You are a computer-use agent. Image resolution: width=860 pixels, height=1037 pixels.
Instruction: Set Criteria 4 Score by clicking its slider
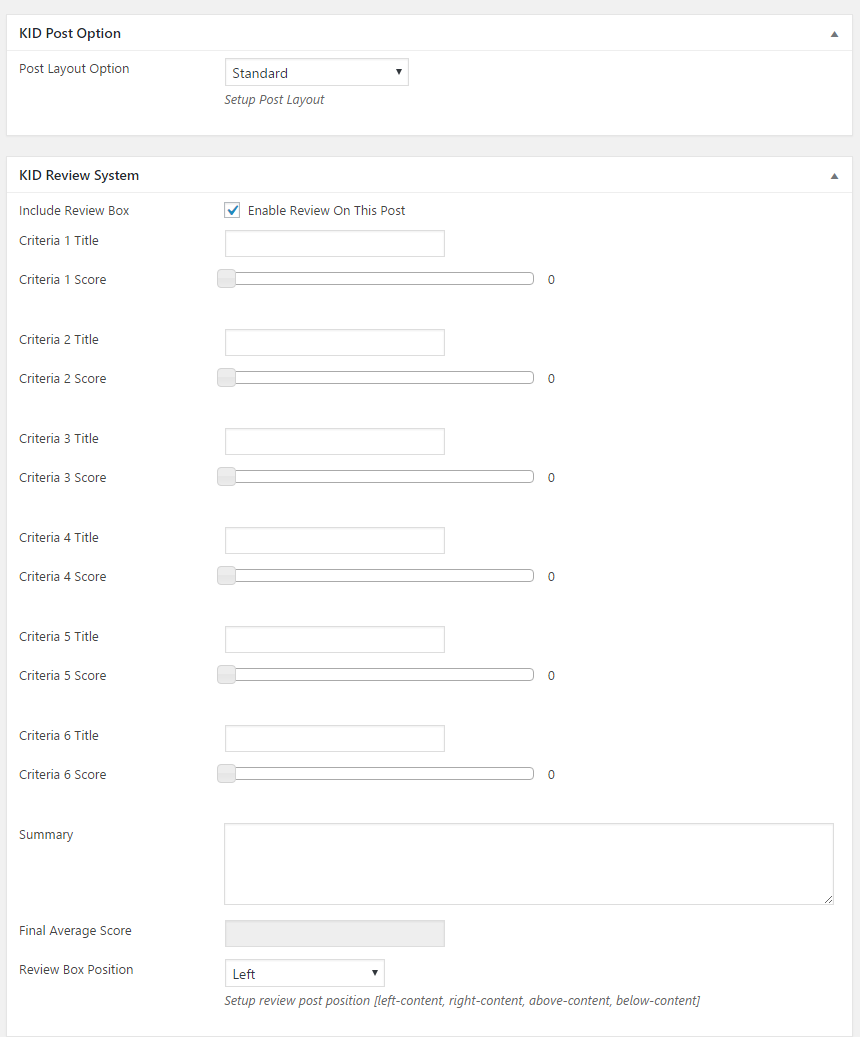(x=380, y=576)
